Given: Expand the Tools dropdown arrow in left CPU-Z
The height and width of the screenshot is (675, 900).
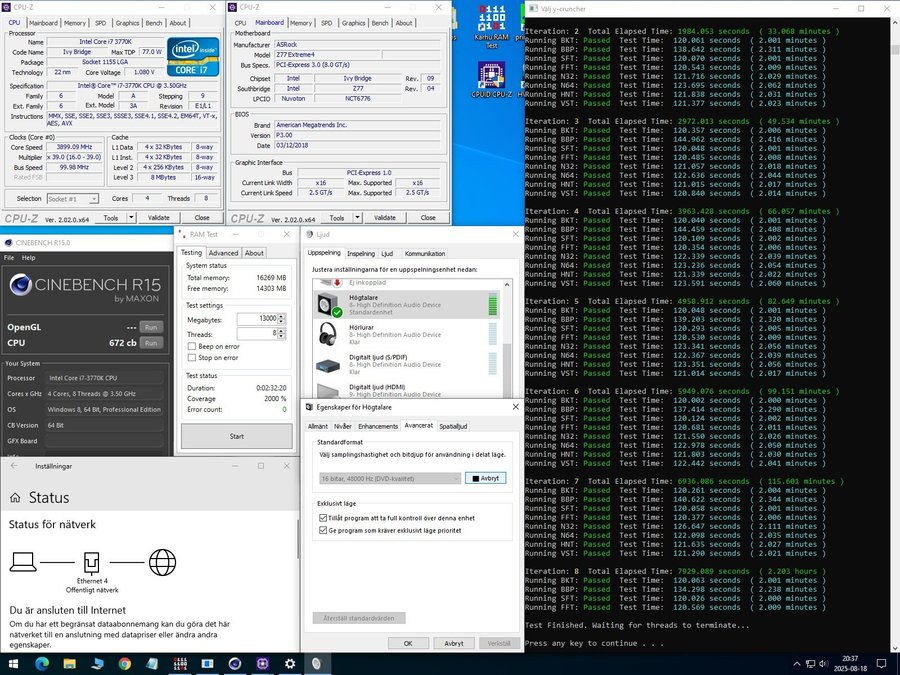Looking at the screenshot, I should (x=129, y=217).
